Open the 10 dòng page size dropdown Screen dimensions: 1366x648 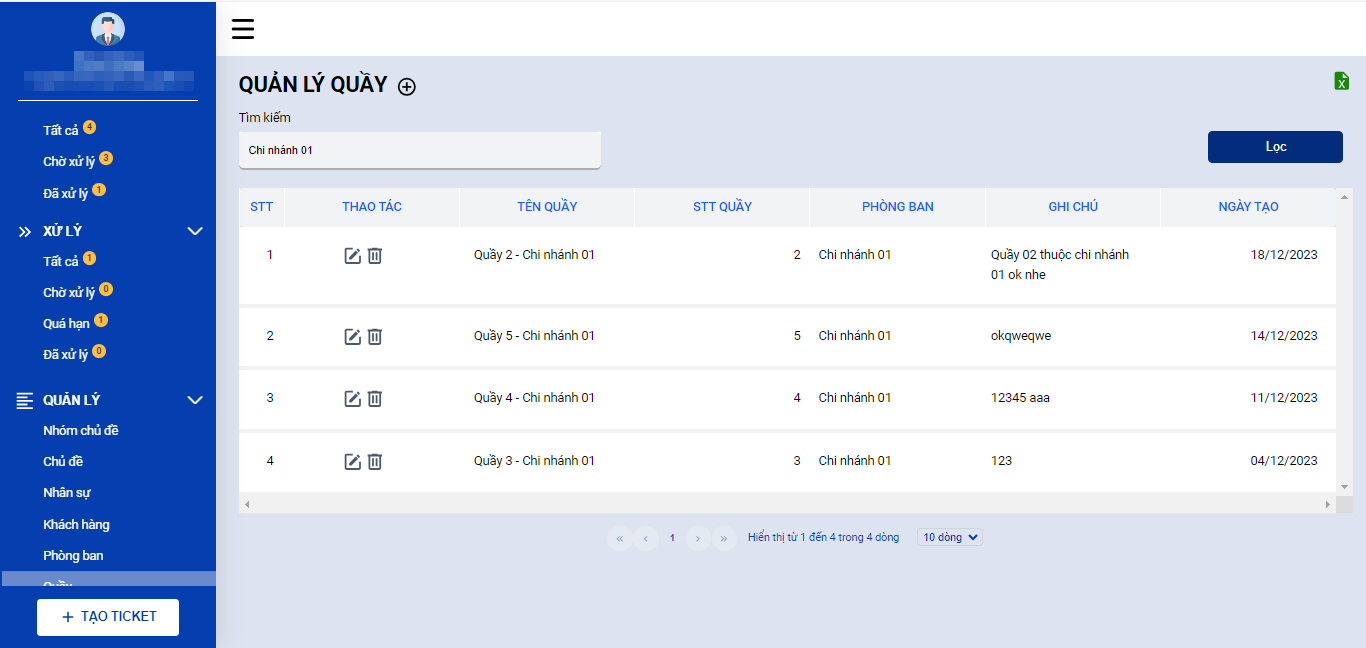(x=950, y=537)
